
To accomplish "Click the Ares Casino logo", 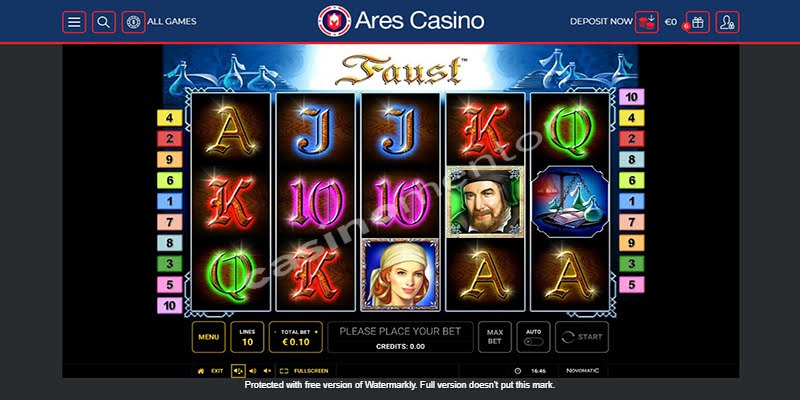I will coord(401,21).
